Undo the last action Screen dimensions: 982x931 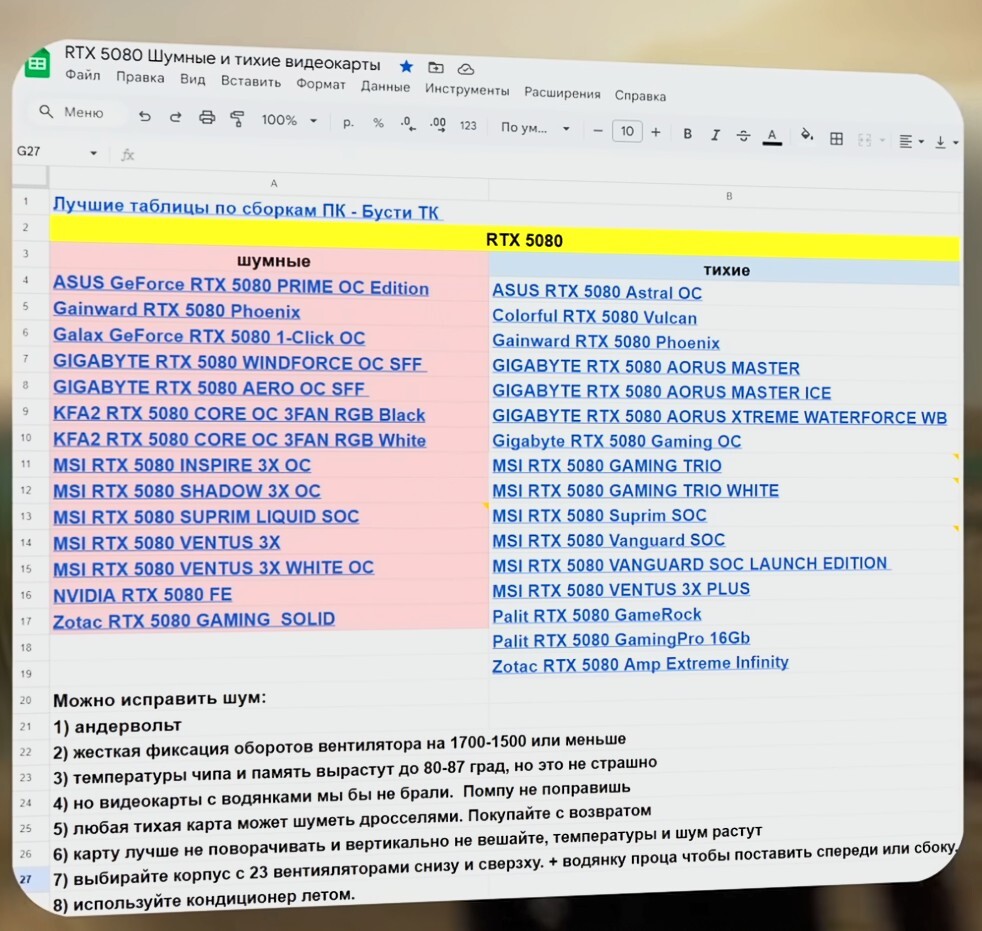[145, 116]
